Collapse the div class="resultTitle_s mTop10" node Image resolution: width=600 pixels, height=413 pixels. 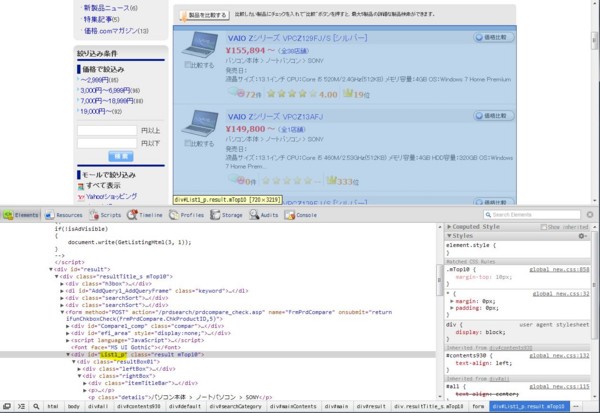click(x=56, y=276)
